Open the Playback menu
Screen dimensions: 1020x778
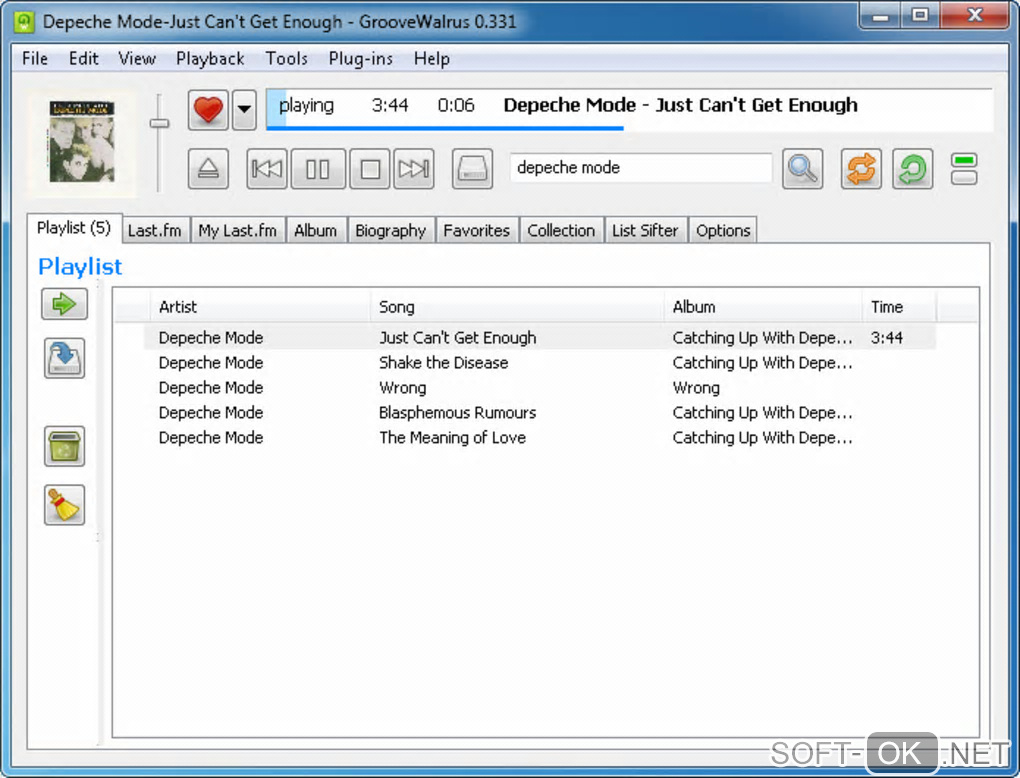210,59
